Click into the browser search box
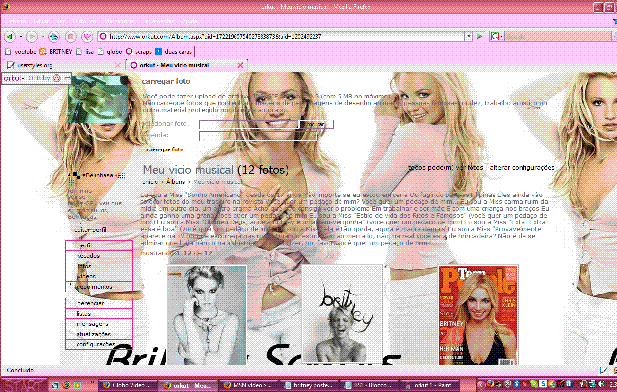The image size is (617, 392). pyautogui.click(x=558, y=36)
